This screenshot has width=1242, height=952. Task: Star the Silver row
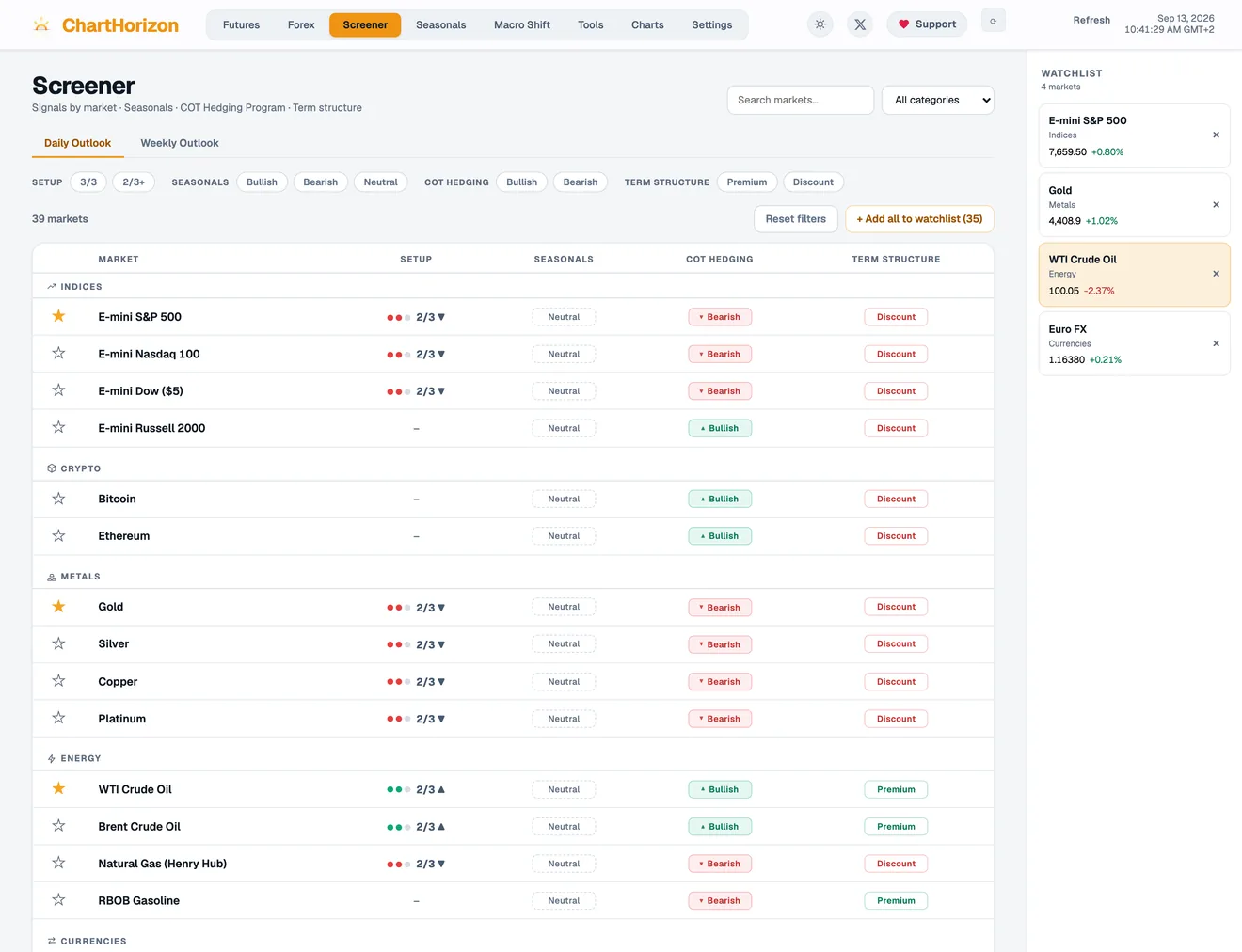(x=58, y=644)
